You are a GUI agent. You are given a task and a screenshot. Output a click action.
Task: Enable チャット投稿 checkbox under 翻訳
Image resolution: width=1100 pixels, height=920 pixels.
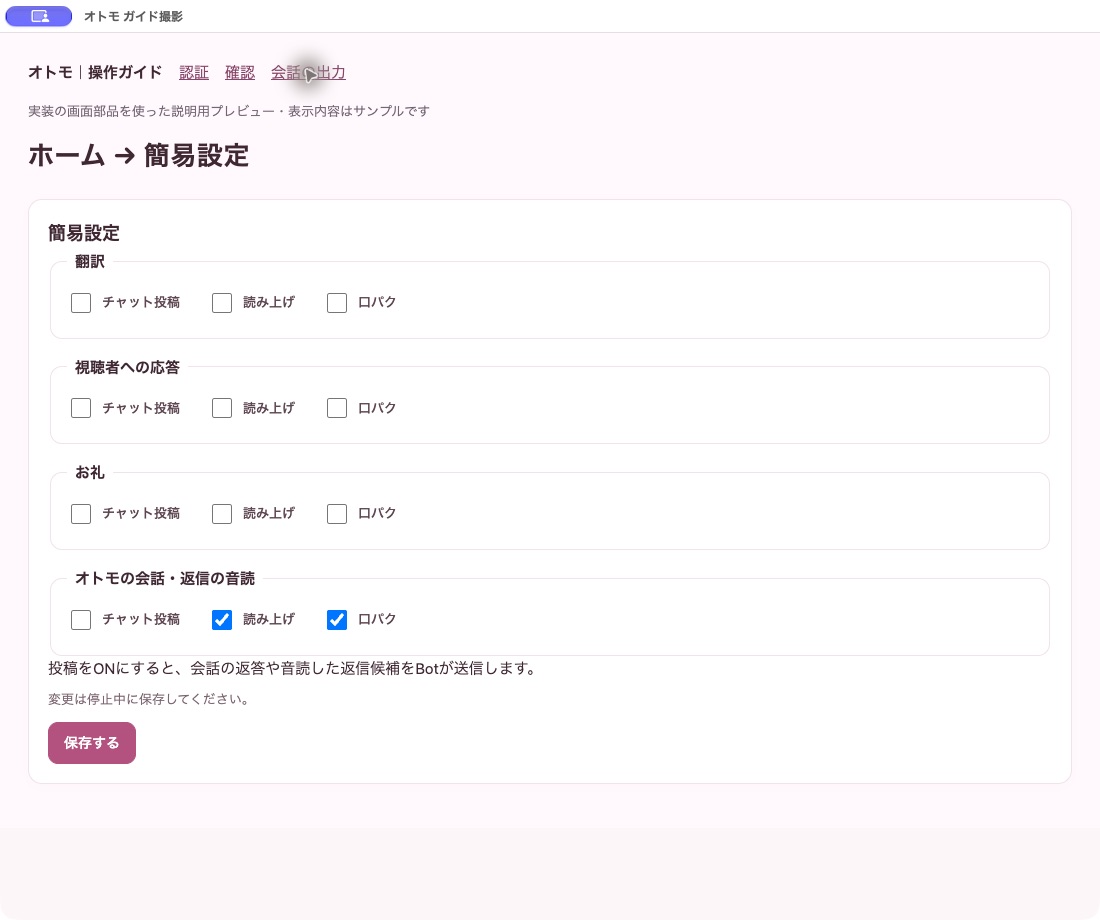pyautogui.click(x=81, y=303)
